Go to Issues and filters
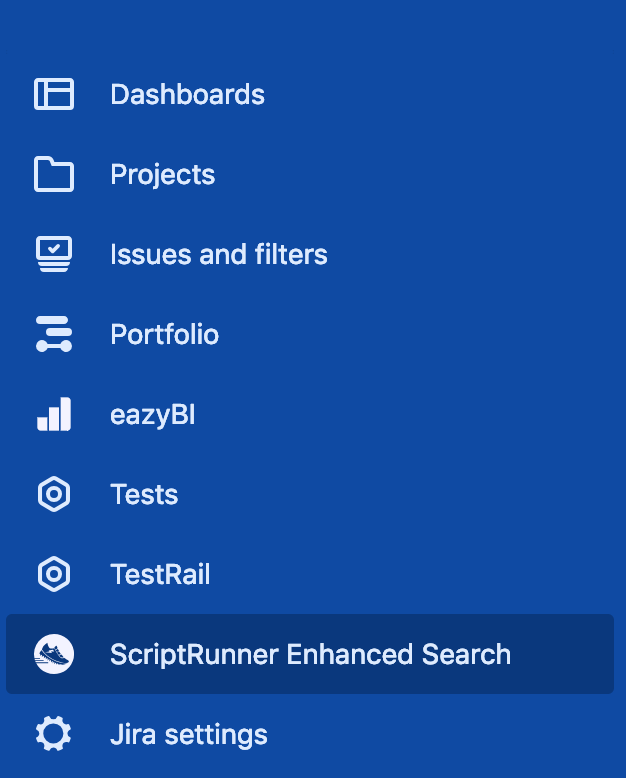 (219, 255)
